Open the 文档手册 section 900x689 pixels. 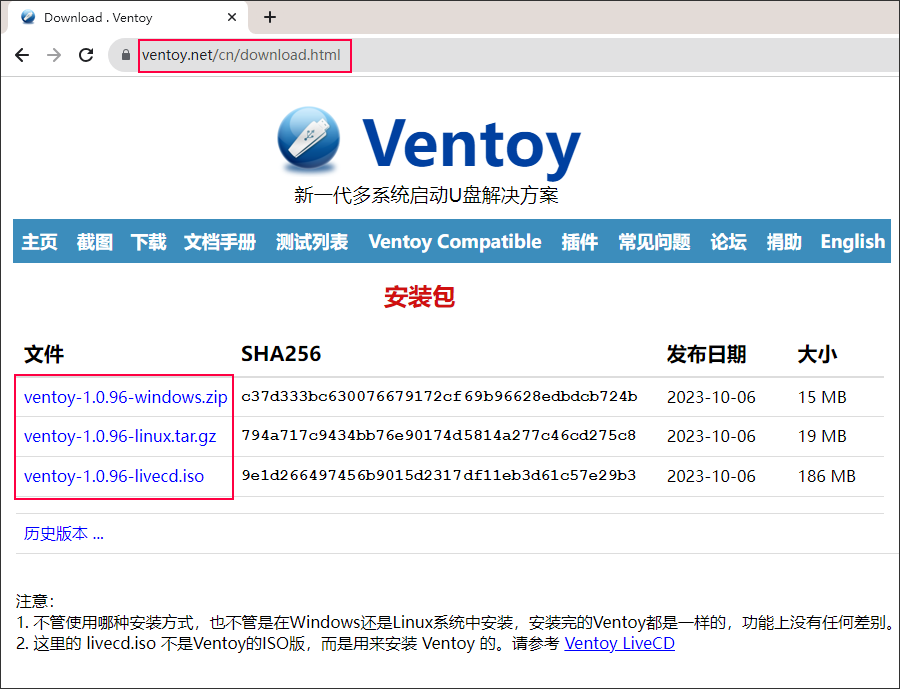click(x=219, y=241)
